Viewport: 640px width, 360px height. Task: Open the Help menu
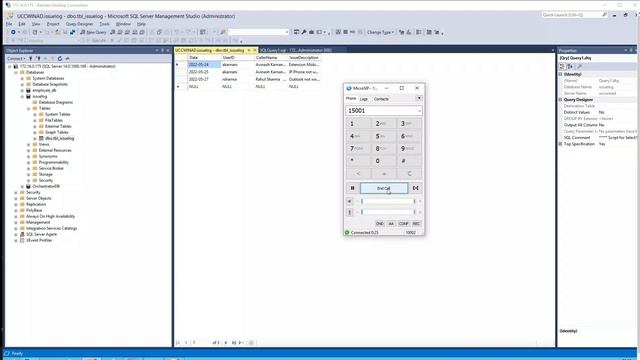pyautogui.click(x=141, y=24)
